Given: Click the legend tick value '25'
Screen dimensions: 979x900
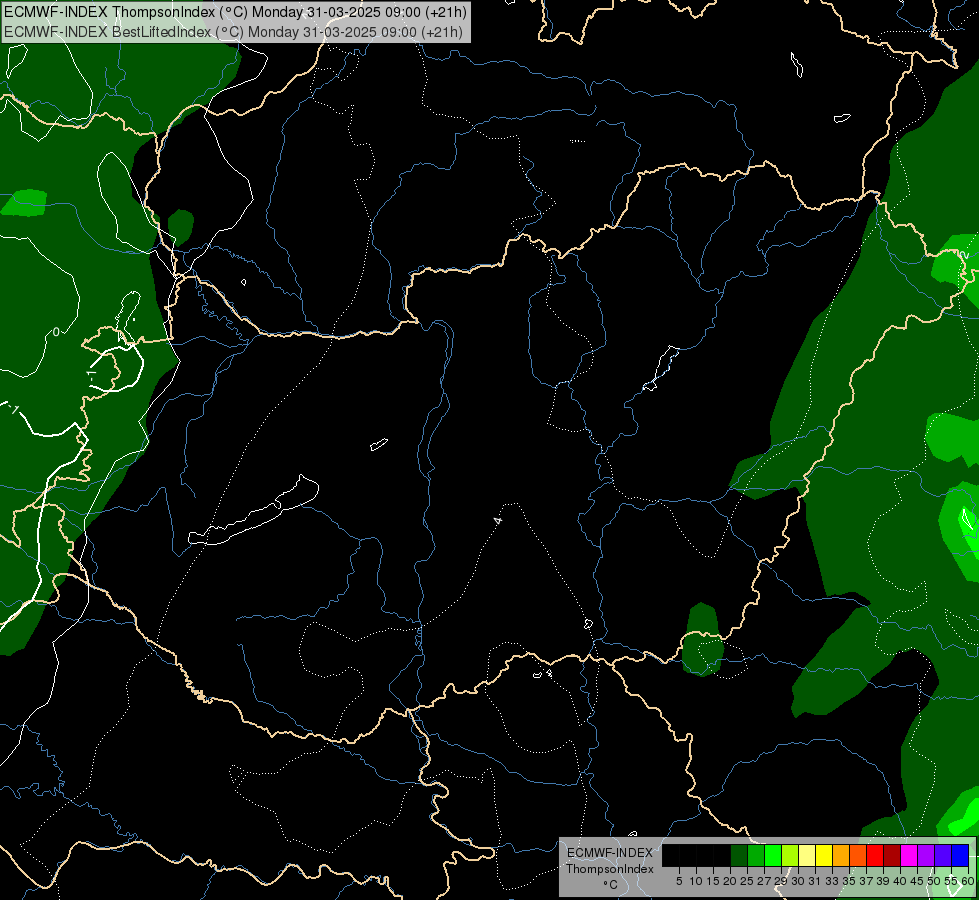Looking at the screenshot, I should (x=747, y=881).
